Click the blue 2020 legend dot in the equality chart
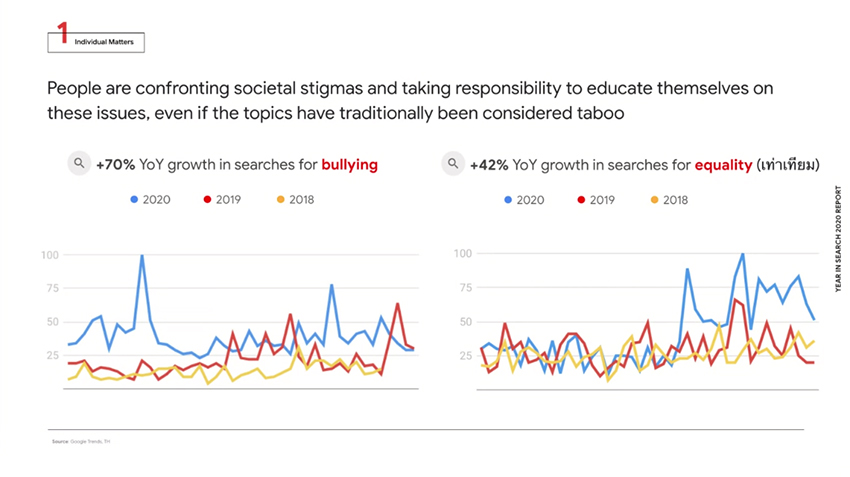The width and height of the screenshot is (850, 477). (x=508, y=200)
